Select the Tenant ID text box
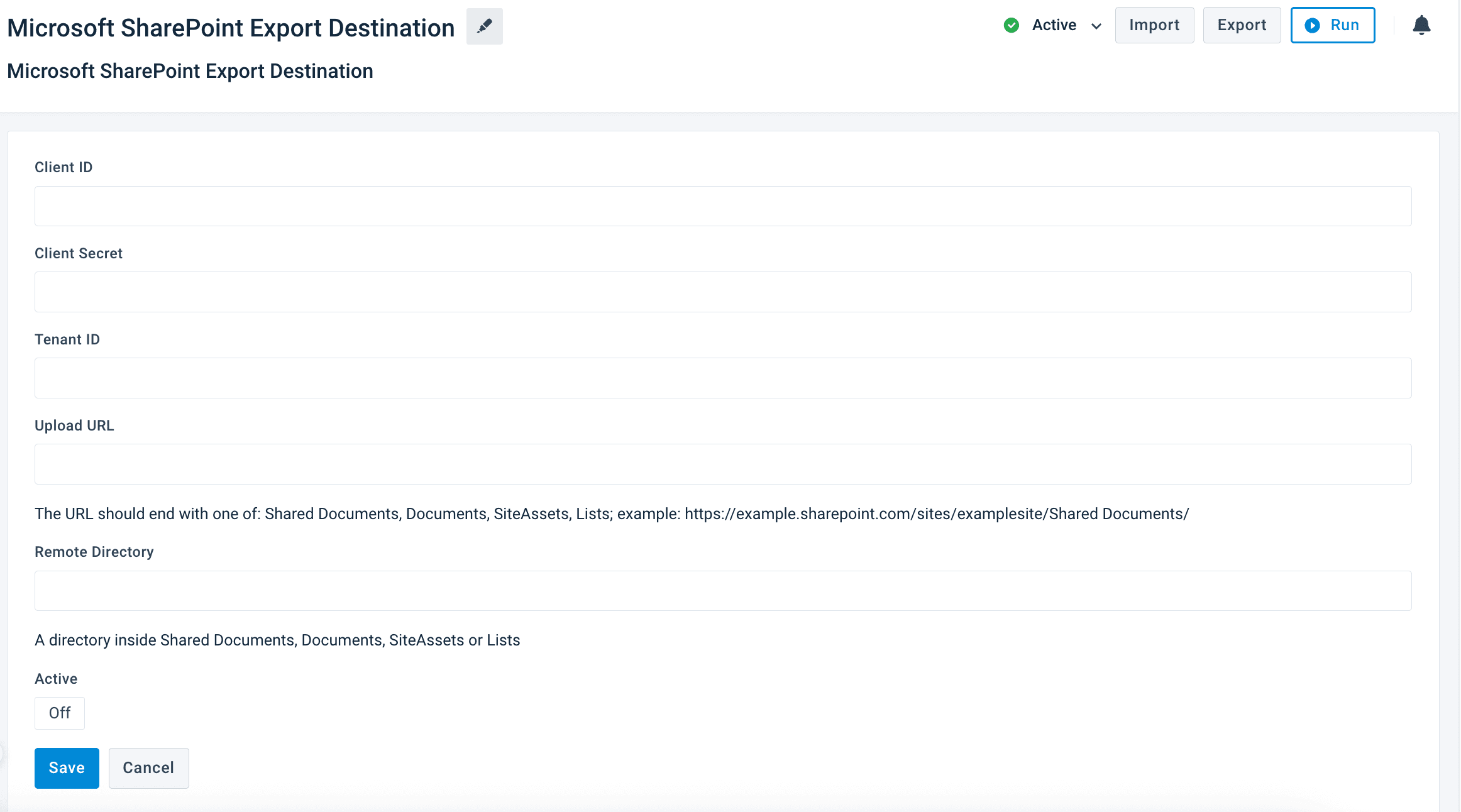Image resolution: width=1461 pixels, height=812 pixels. tap(723, 378)
